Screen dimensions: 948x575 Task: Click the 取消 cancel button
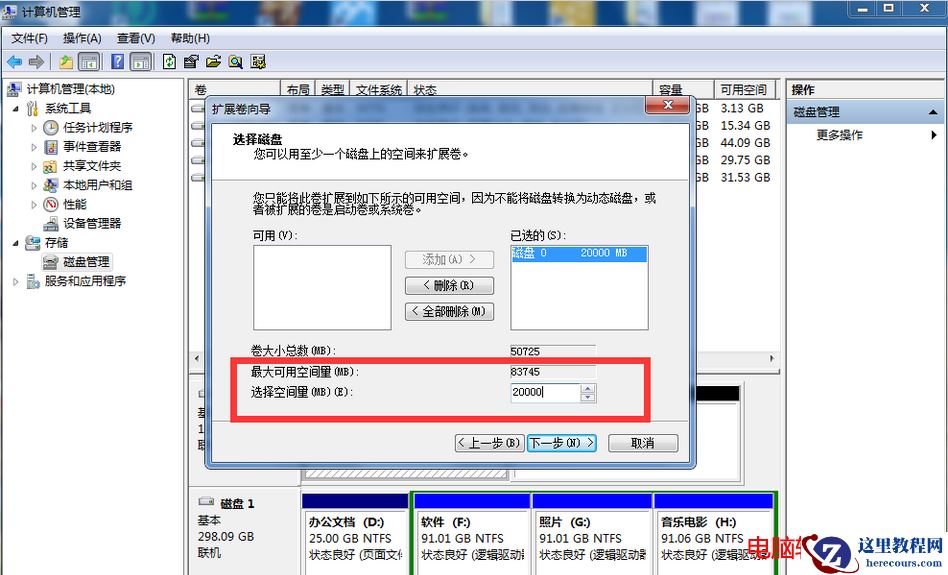(643, 443)
